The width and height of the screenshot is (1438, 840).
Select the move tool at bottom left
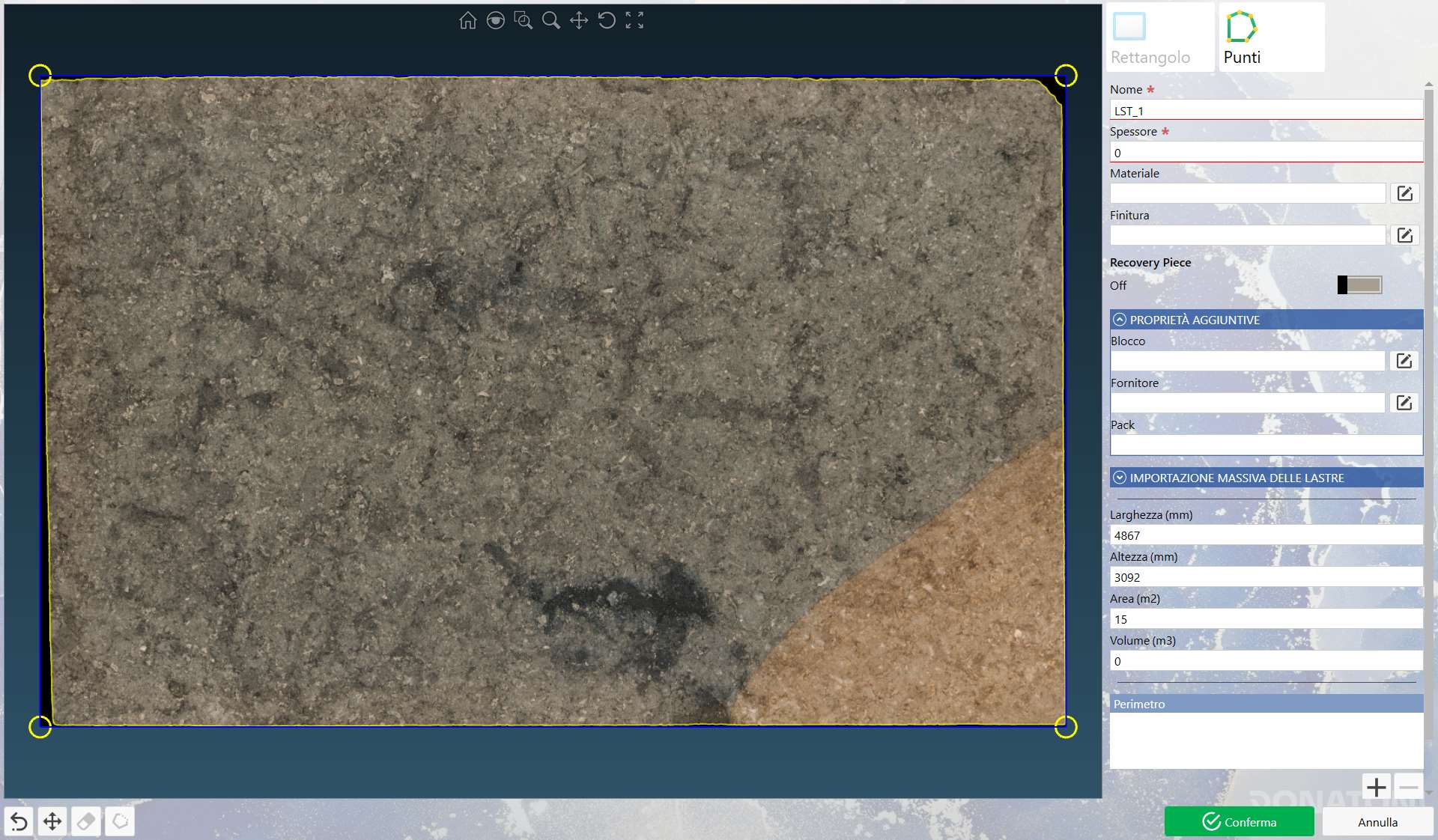[52, 822]
